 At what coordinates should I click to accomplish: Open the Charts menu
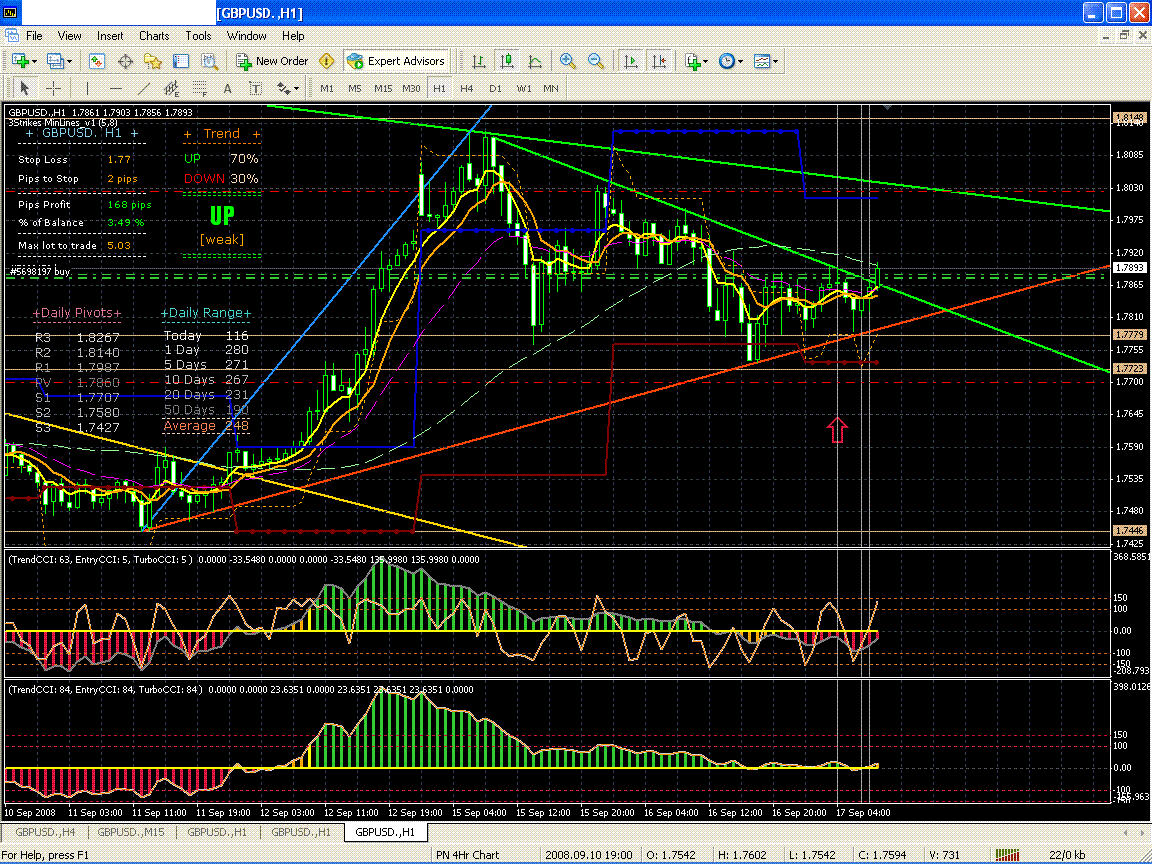(x=154, y=35)
